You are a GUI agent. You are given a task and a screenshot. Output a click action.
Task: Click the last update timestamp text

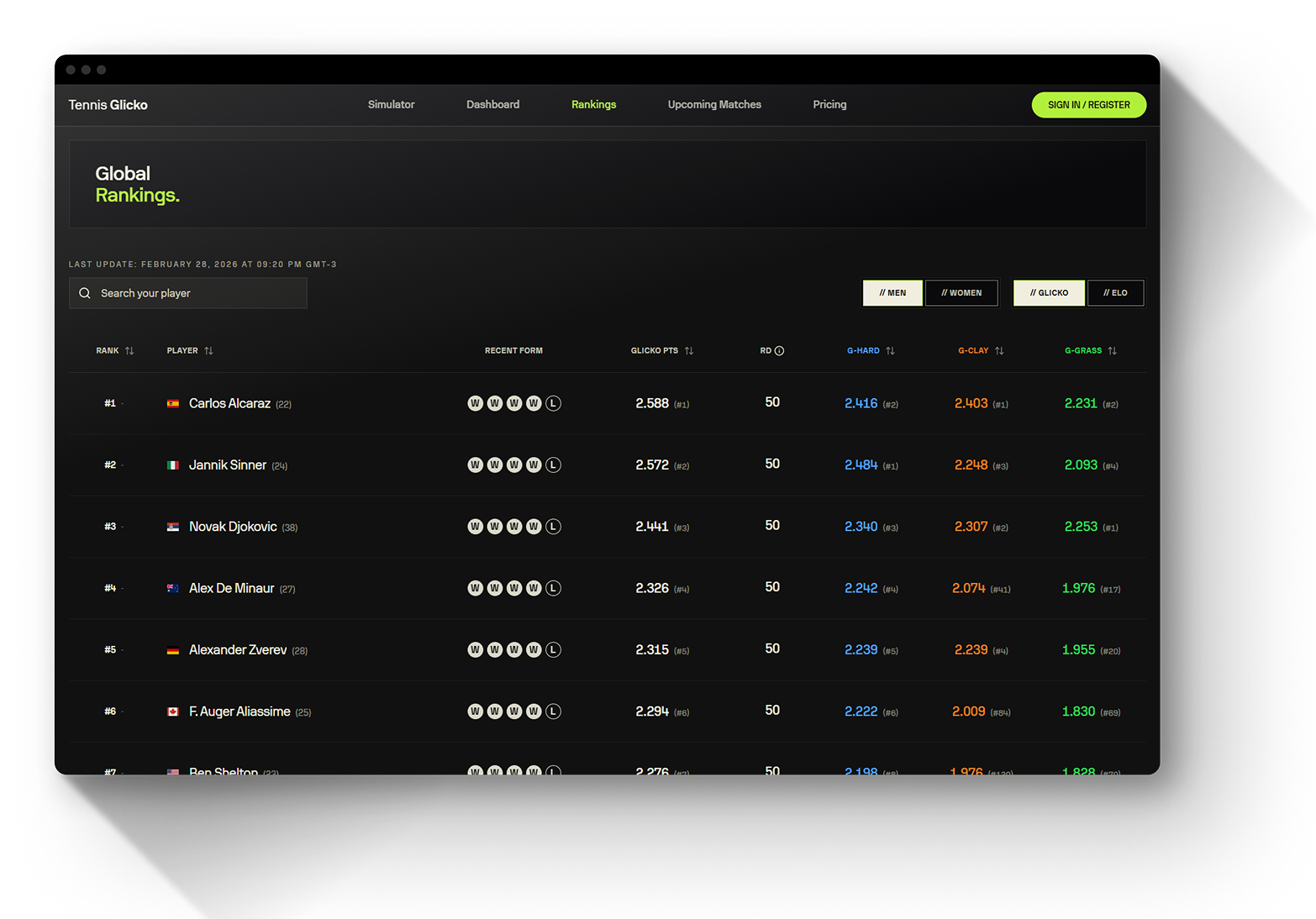pyautogui.click(x=203, y=265)
